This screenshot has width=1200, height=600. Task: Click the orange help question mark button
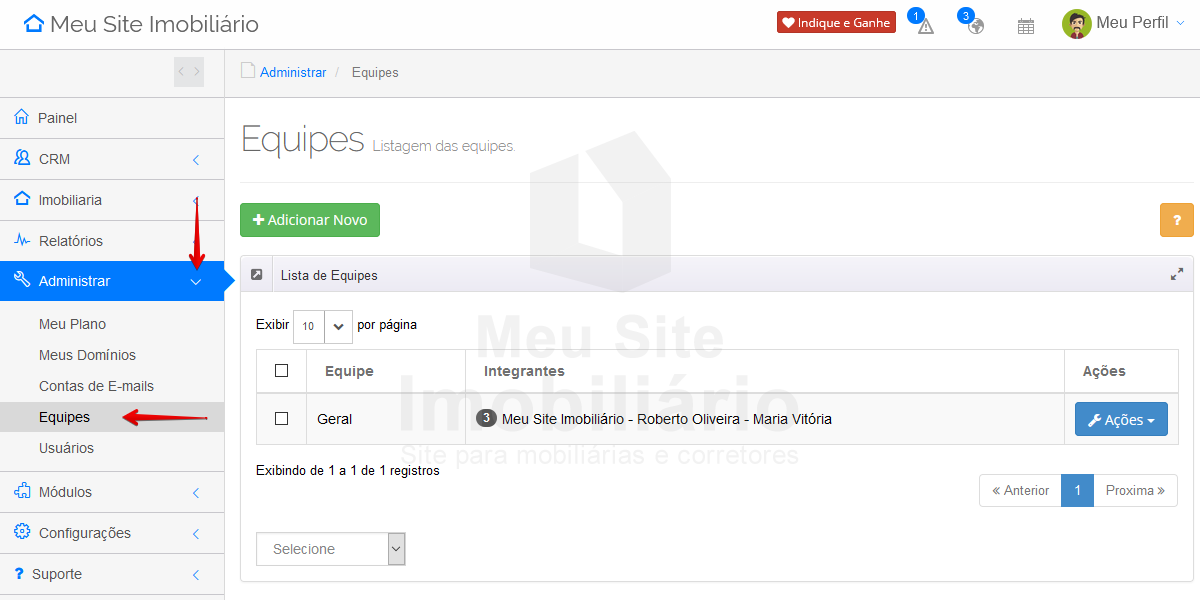[x=1176, y=220]
